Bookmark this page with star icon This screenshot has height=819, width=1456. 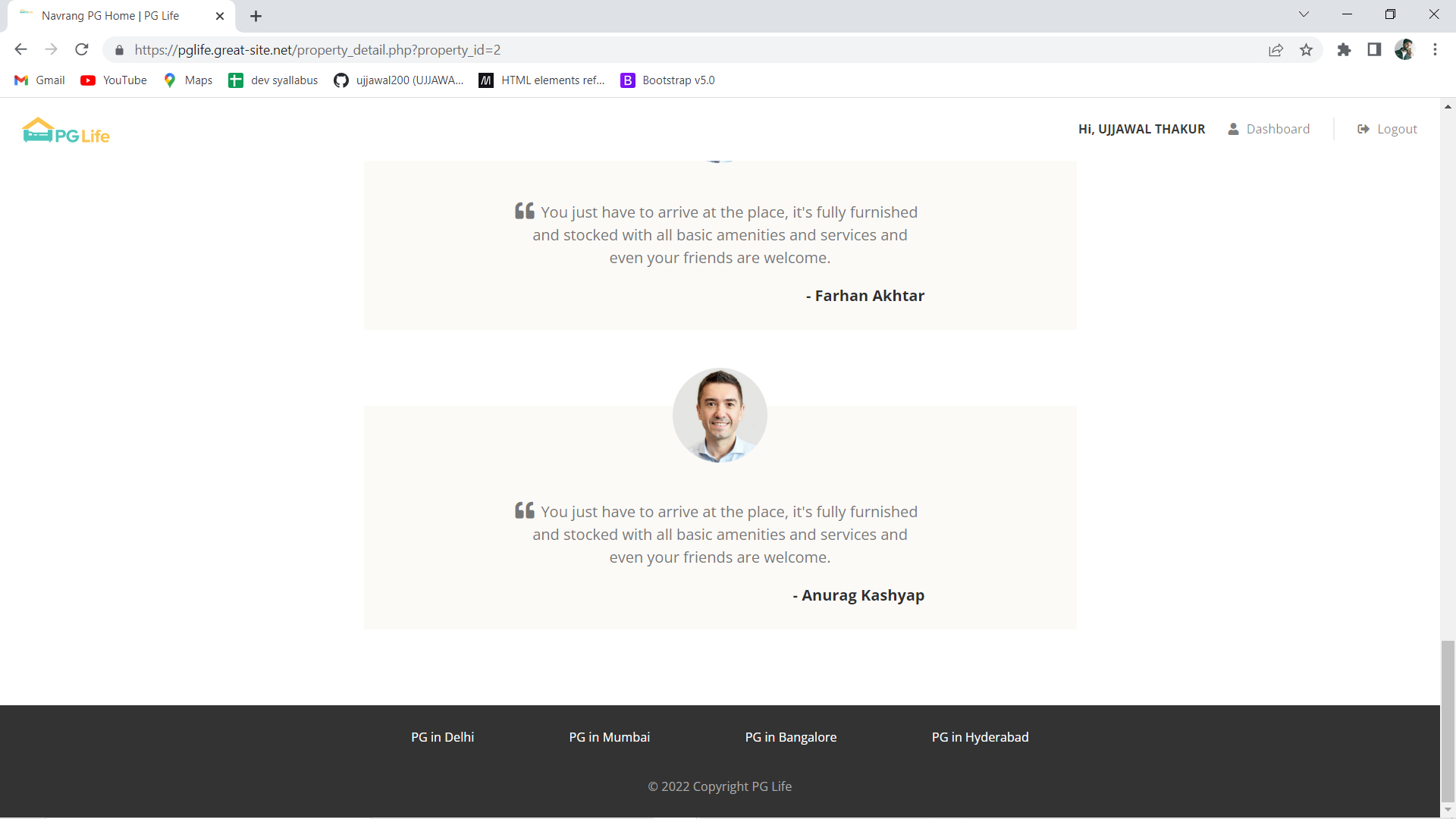click(1306, 50)
